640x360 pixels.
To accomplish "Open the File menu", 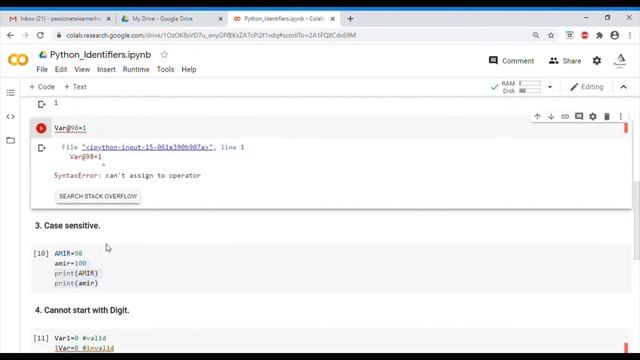I will click(x=42, y=69).
